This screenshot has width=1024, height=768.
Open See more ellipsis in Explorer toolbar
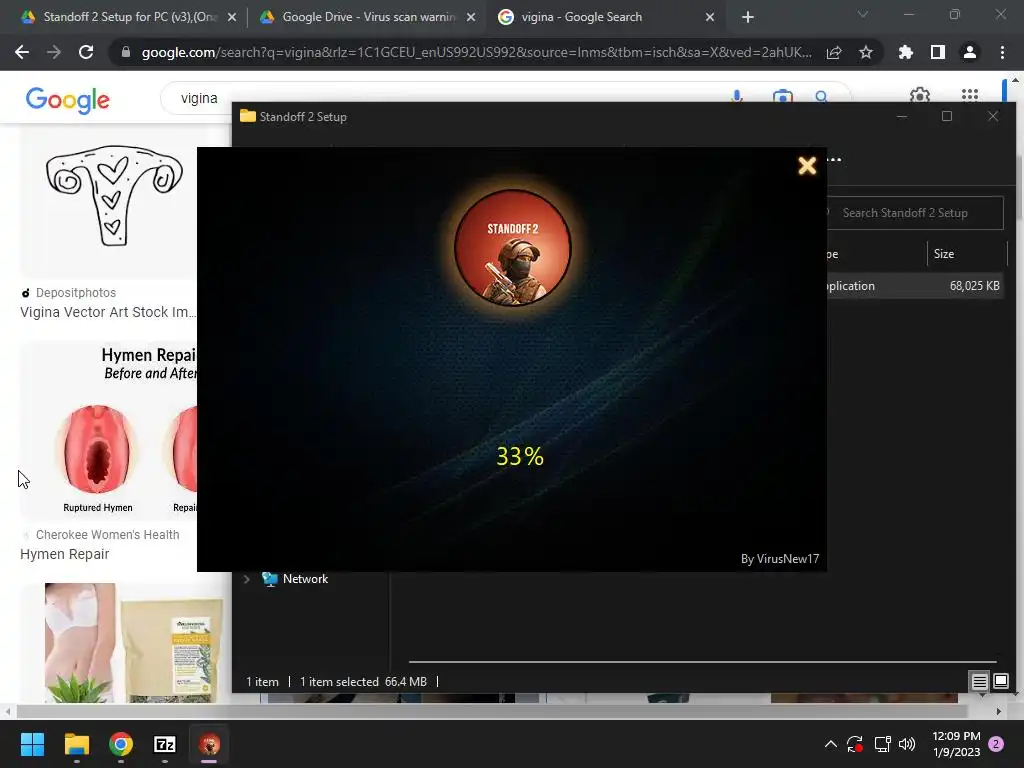[834, 159]
